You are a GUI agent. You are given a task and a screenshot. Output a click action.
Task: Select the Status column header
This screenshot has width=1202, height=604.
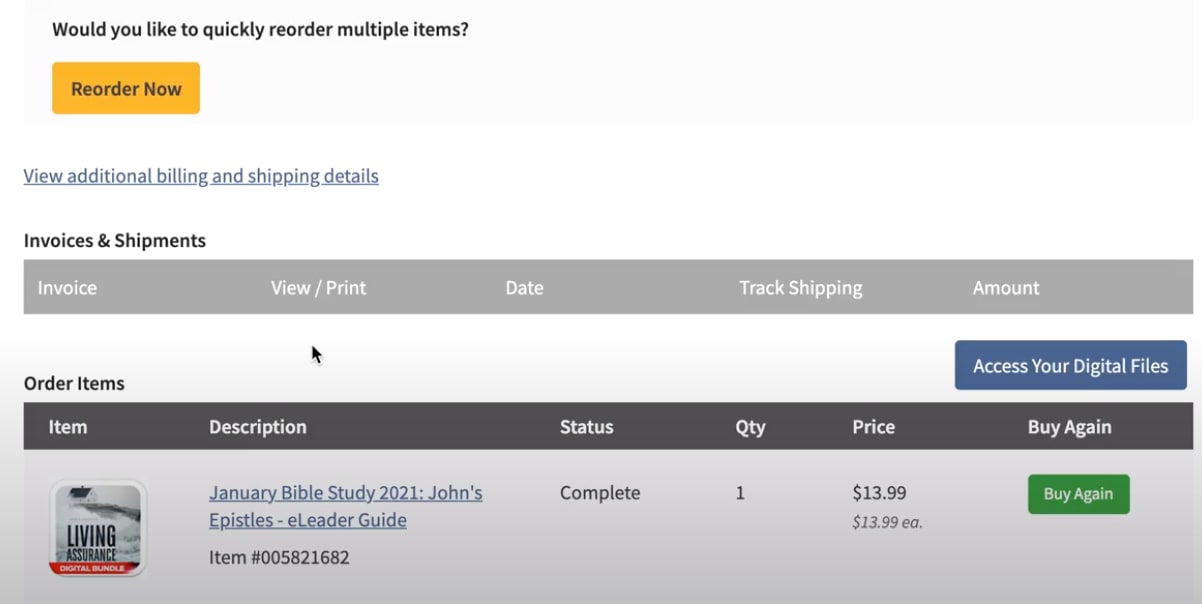(586, 427)
